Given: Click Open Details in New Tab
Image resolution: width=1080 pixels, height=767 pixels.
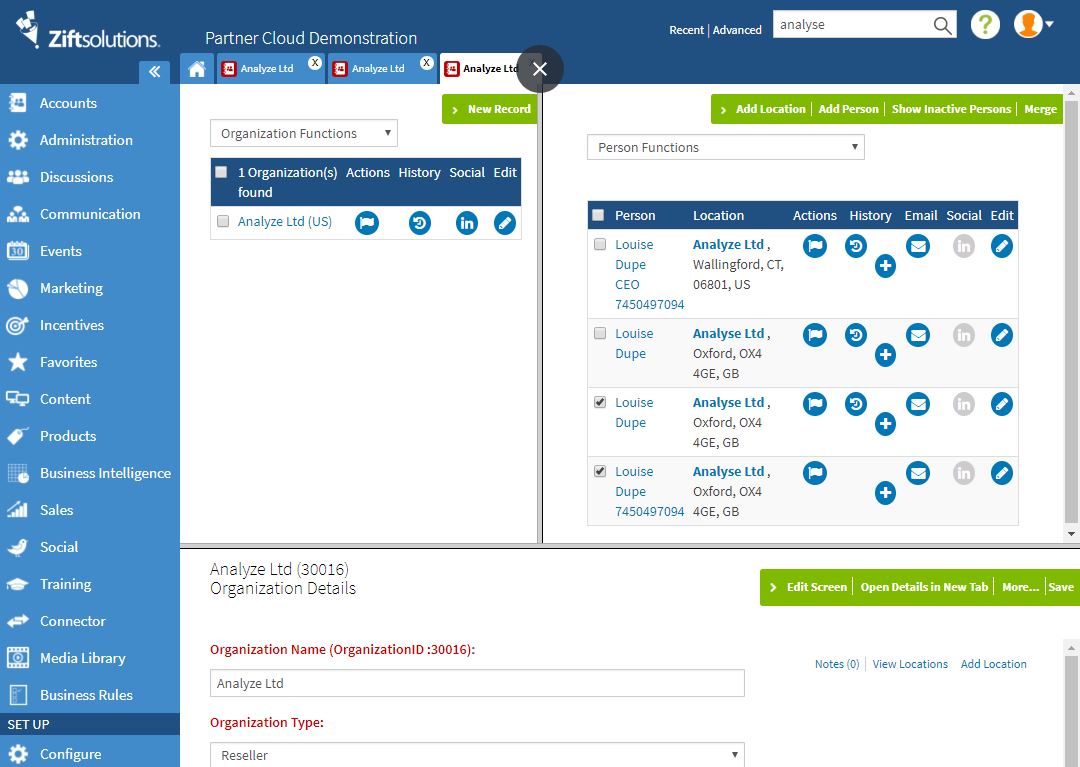Looking at the screenshot, I should tap(924, 587).
